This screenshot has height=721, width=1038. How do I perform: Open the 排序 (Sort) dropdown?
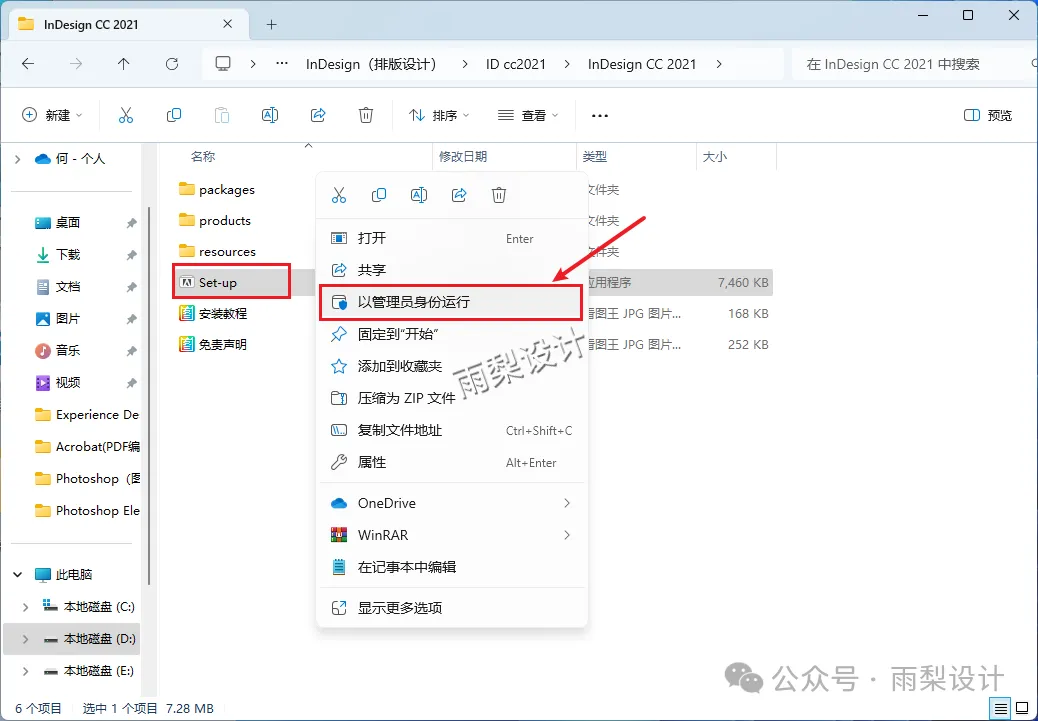[x=439, y=115]
